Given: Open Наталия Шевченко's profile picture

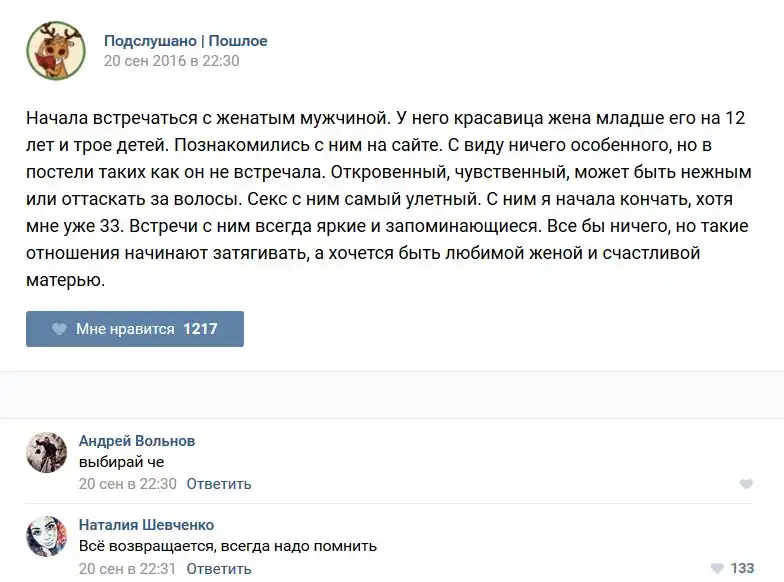Looking at the screenshot, I should pos(47,537).
